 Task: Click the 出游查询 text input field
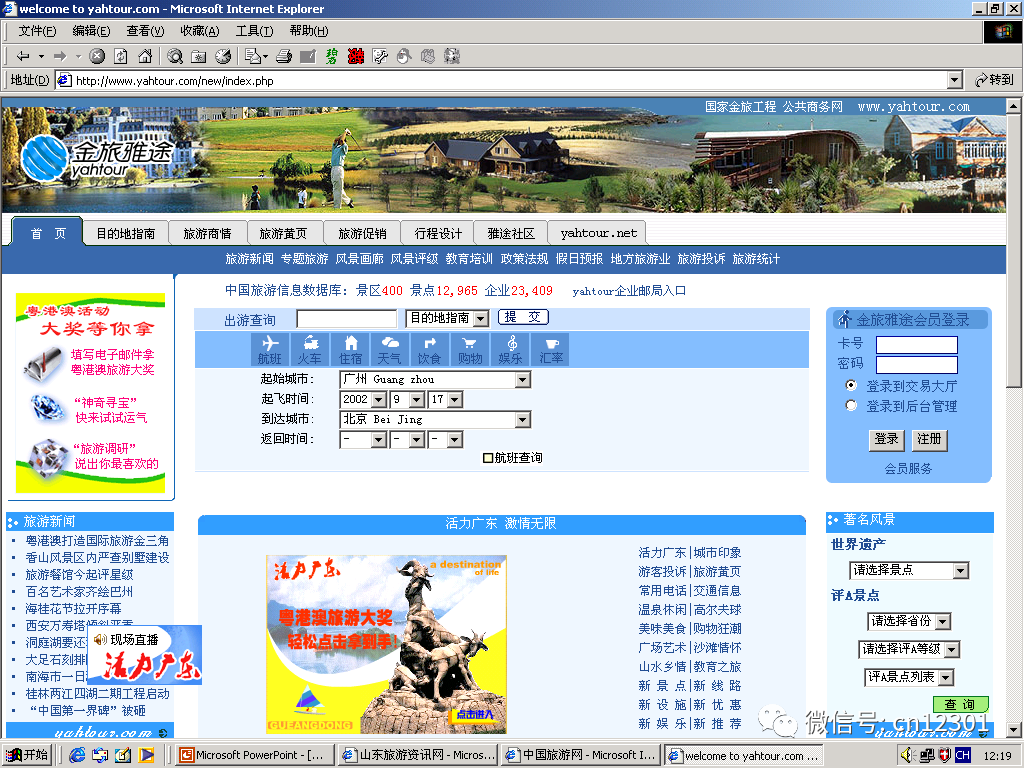[346, 319]
